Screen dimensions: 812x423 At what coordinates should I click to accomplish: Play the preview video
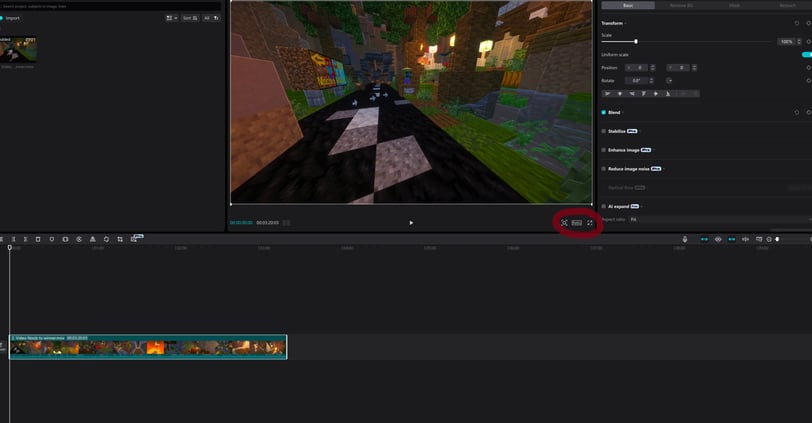pyautogui.click(x=411, y=223)
